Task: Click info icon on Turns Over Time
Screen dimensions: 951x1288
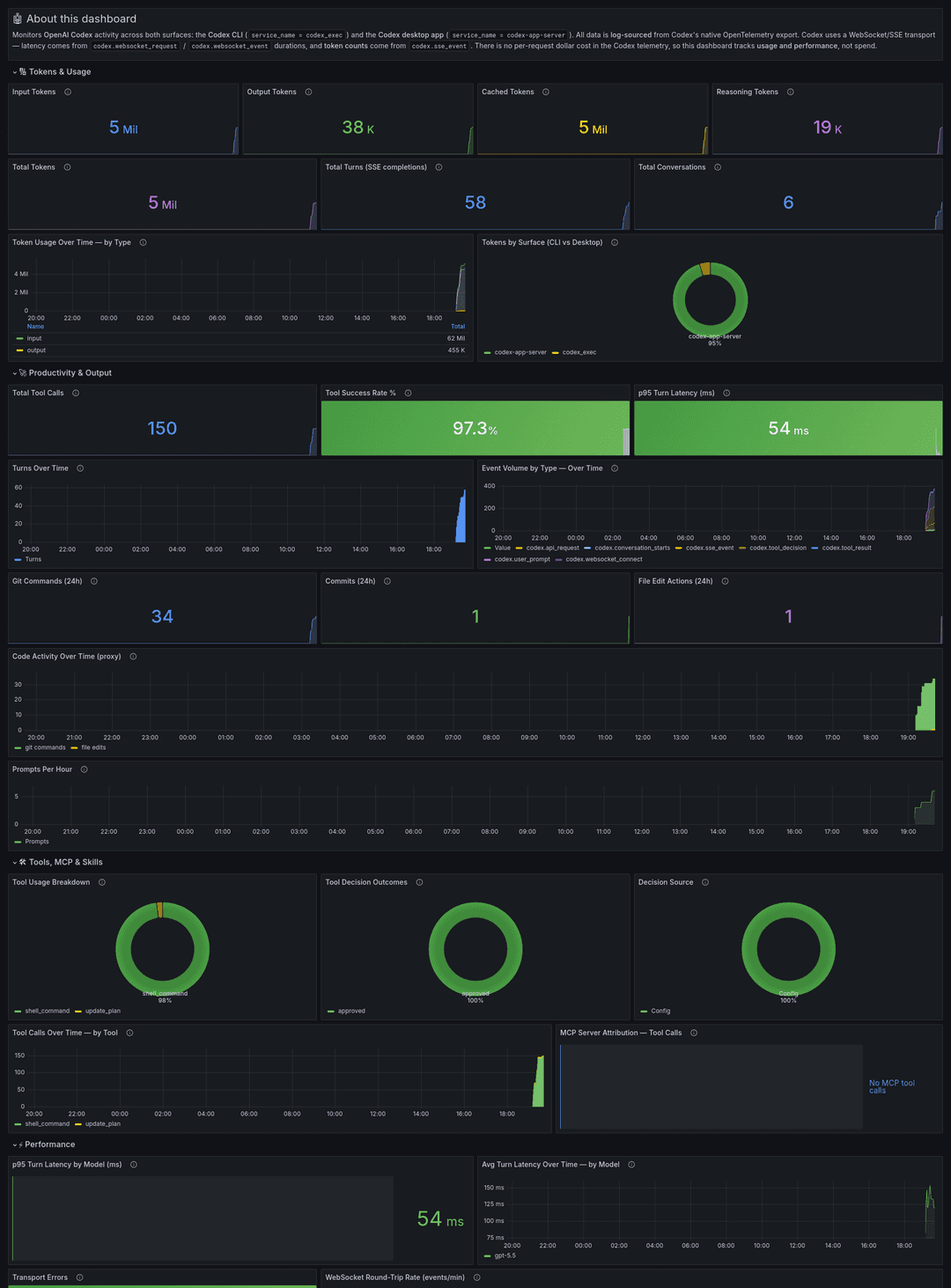Action: pyautogui.click(x=80, y=468)
